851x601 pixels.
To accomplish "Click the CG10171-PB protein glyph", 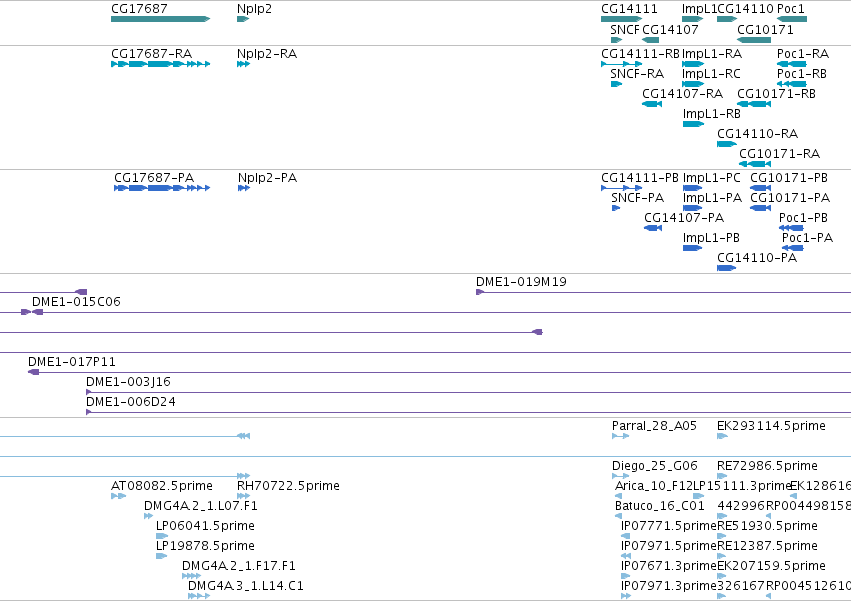I will coord(760,188).
